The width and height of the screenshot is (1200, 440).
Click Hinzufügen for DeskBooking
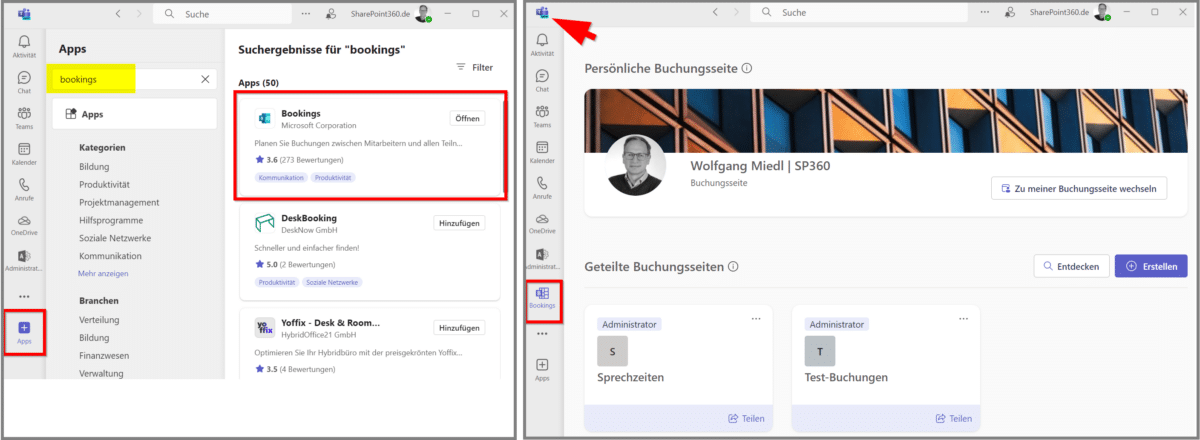(x=460, y=223)
